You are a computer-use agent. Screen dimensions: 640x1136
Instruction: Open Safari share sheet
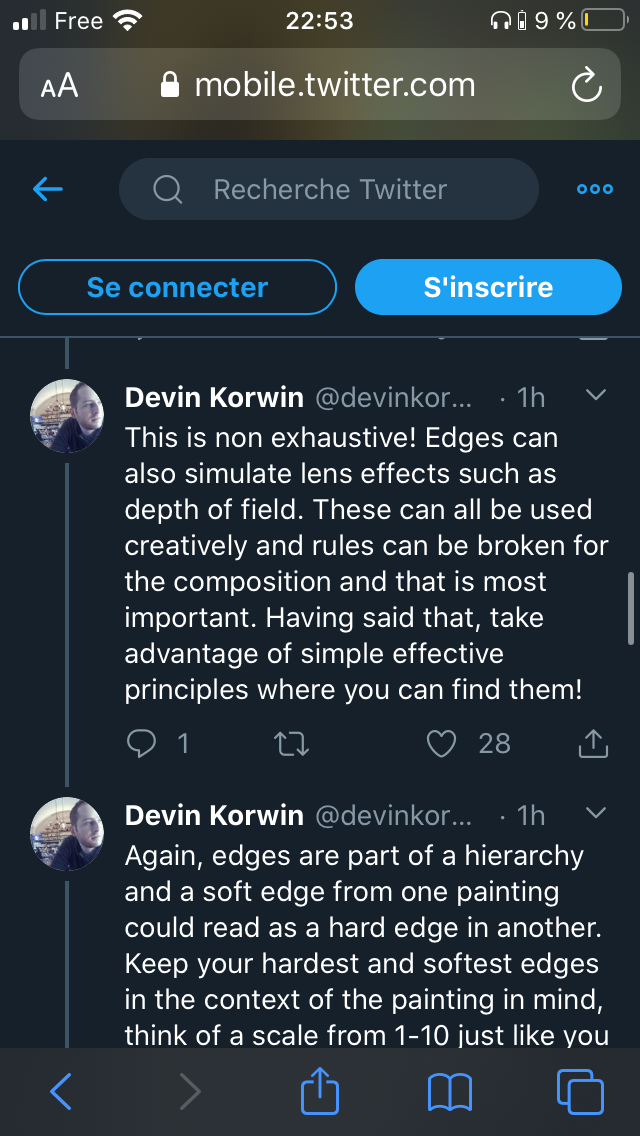coord(321,1092)
